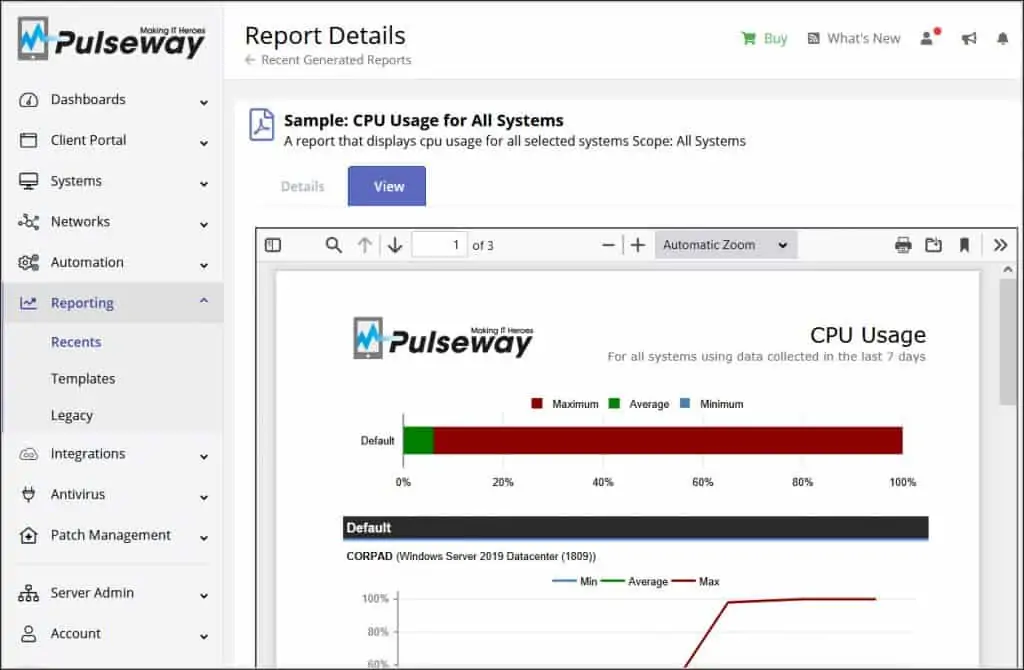Open Legacy under Reporting
This screenshot has height=670, width=1024.
tap(72, 416)
